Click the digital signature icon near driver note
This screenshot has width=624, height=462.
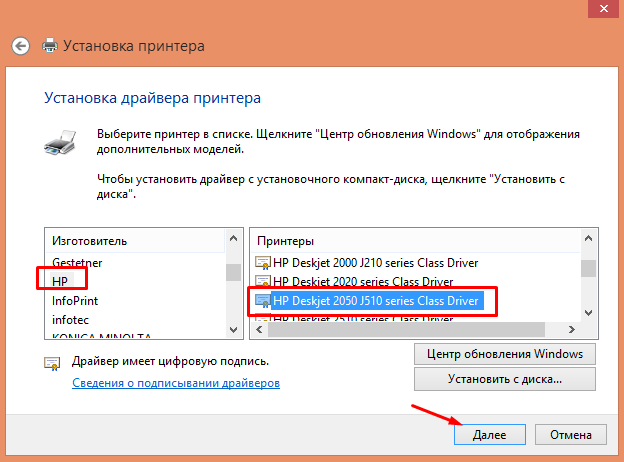click(52, 363)
